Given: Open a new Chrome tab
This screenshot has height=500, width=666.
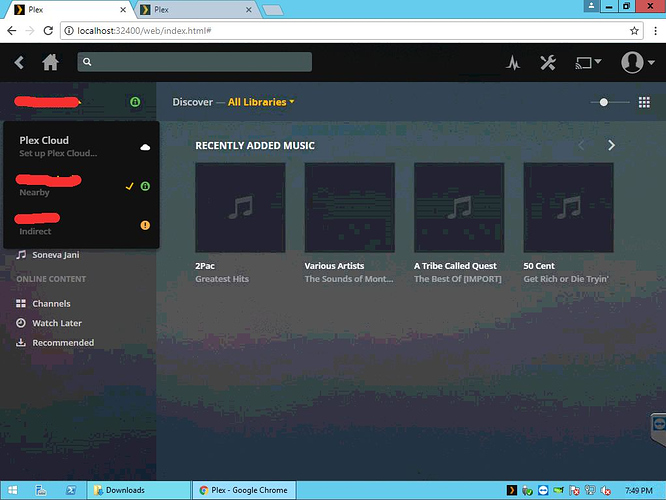Looking at the screenshot, I should tap(273, 11).
